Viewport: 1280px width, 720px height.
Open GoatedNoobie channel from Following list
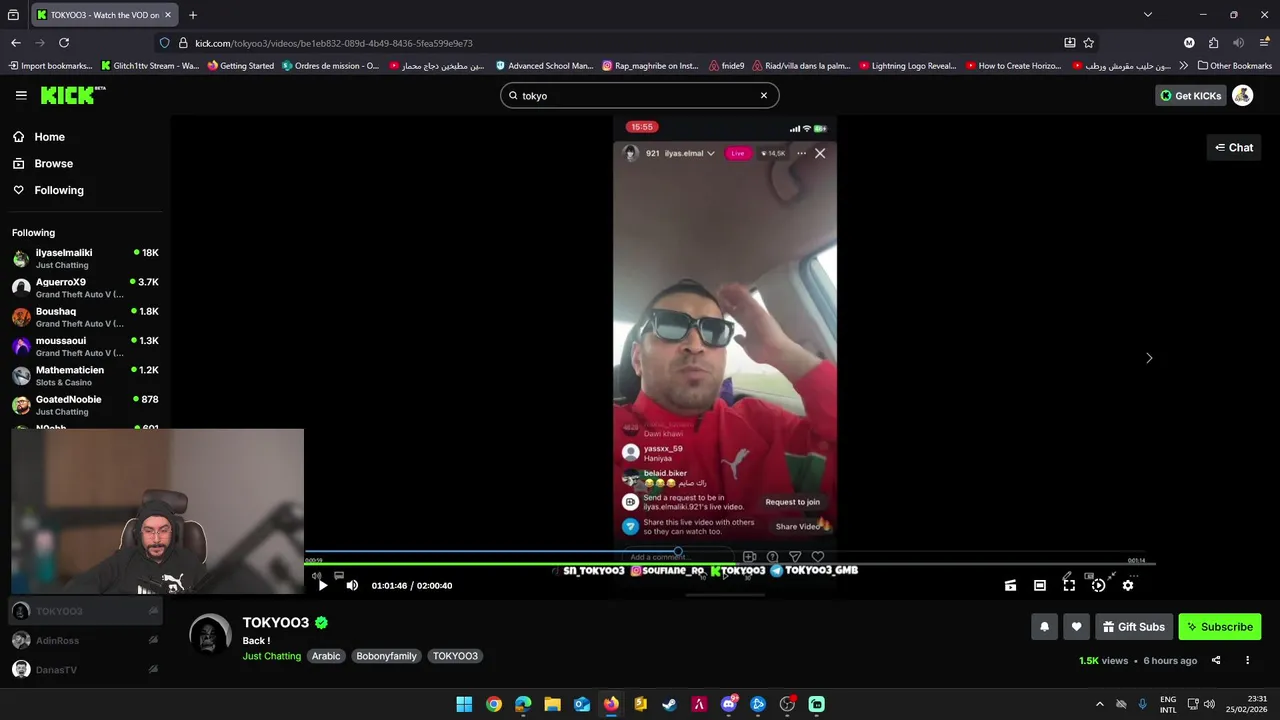85,405
